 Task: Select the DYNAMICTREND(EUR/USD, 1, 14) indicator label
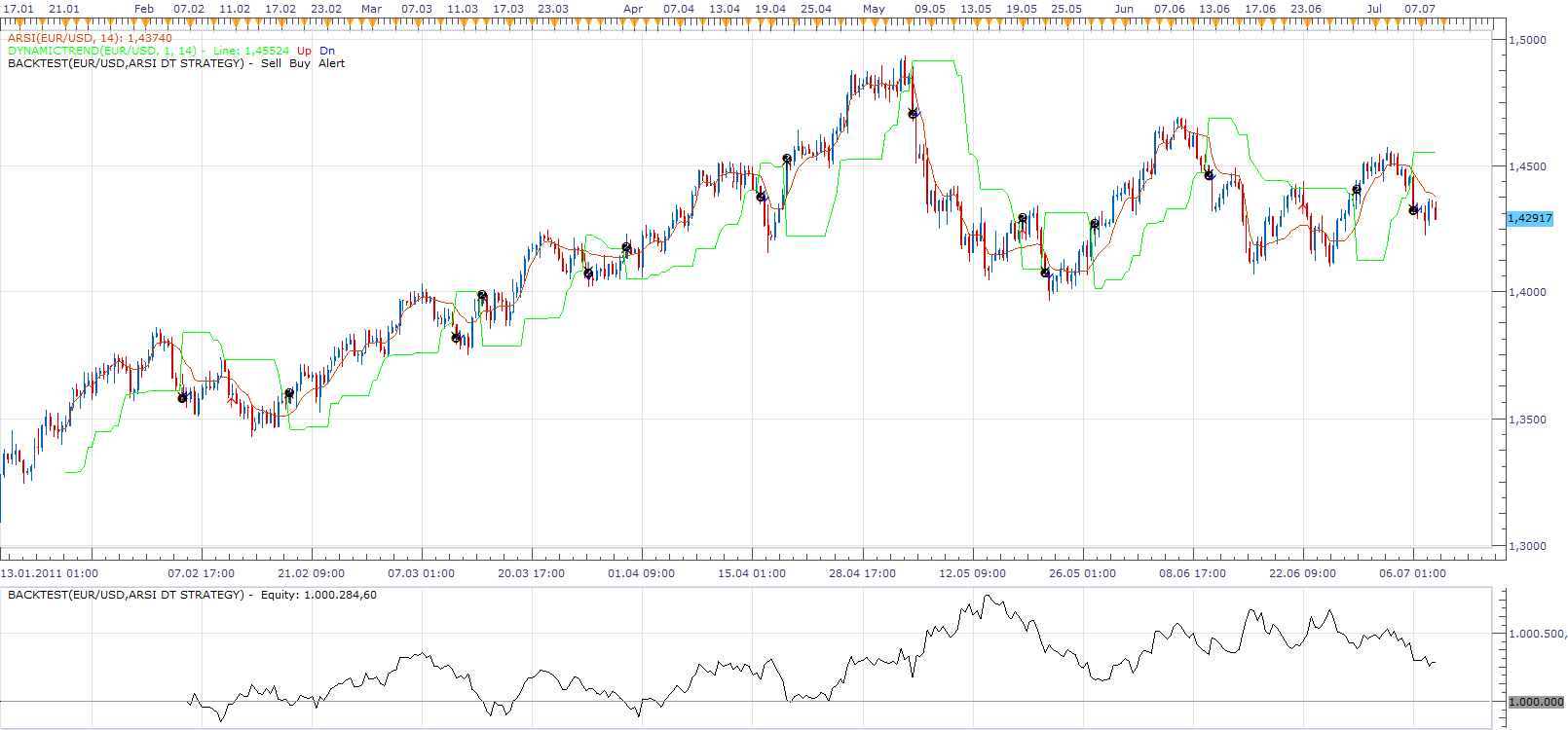102,51
